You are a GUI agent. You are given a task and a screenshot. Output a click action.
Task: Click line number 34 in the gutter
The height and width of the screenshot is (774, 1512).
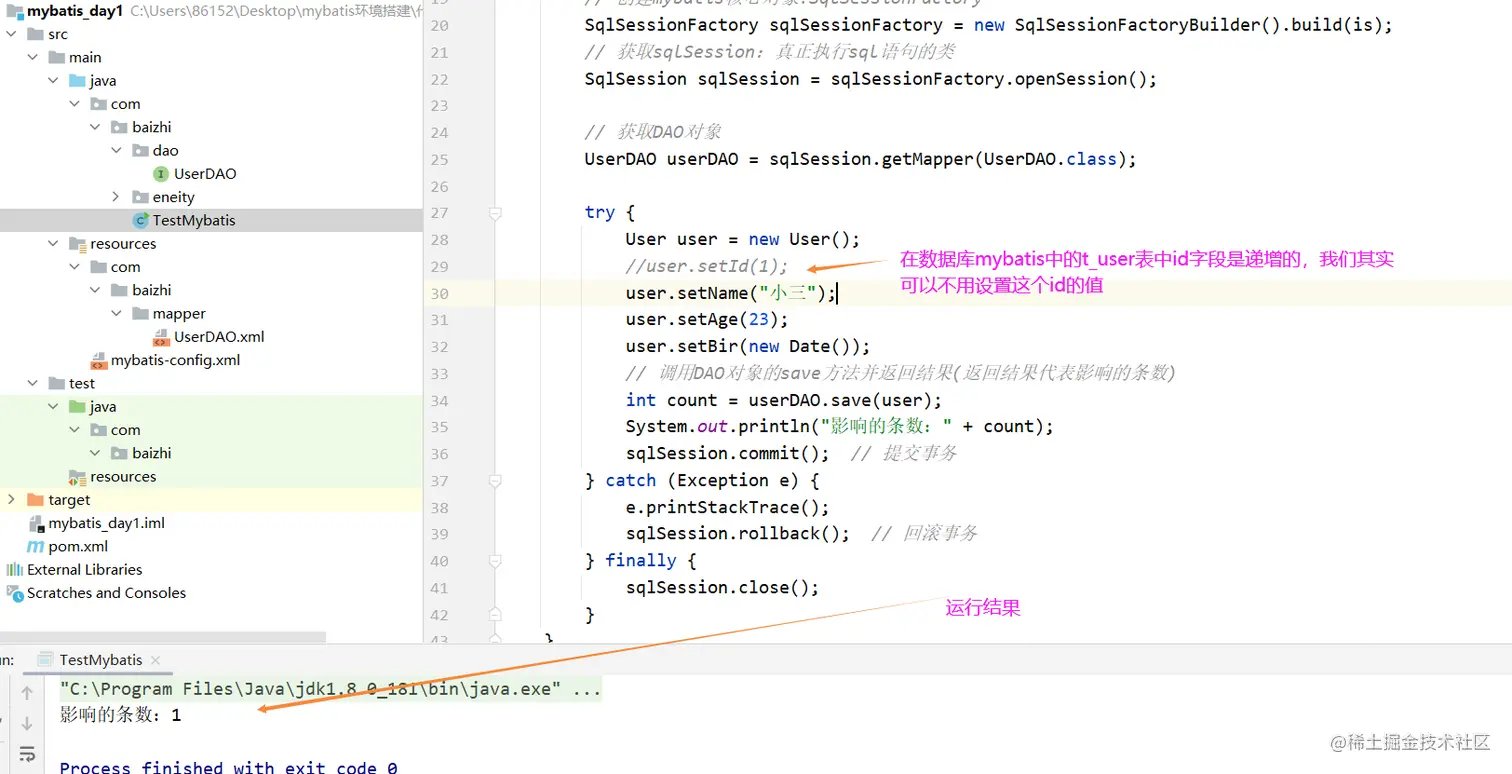pyautogui.click(x=439, y=401)
